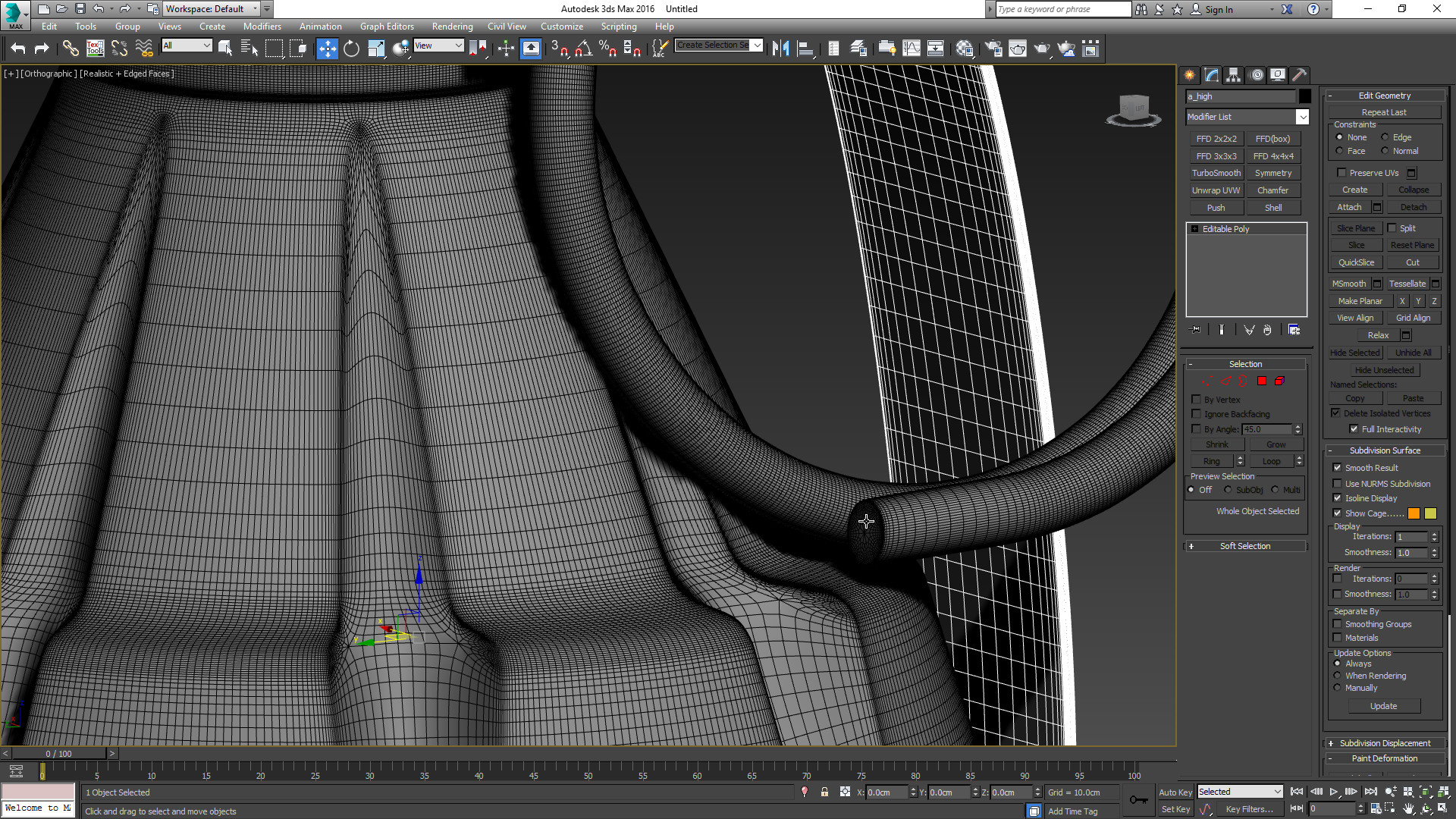
Task: Activate the Select and Uniform Scale tool
Action: tap(376, 49)
